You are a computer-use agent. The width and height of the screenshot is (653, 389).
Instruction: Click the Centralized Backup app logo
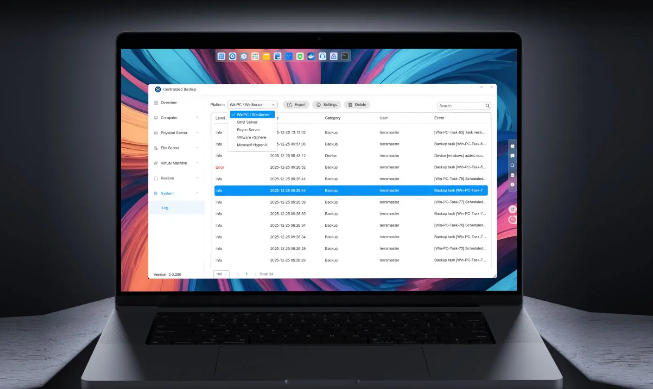[158, 89]
